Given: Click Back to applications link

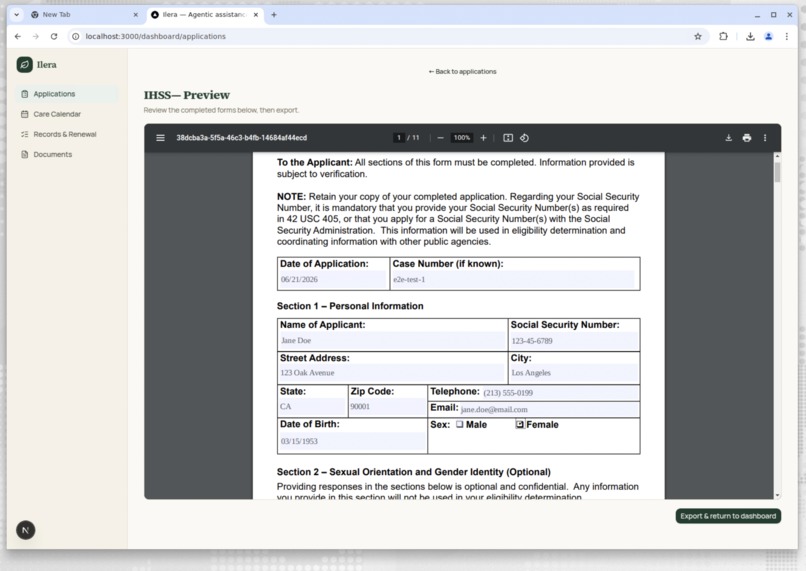Looking at the screenshot, I should [x=463, y=71].
